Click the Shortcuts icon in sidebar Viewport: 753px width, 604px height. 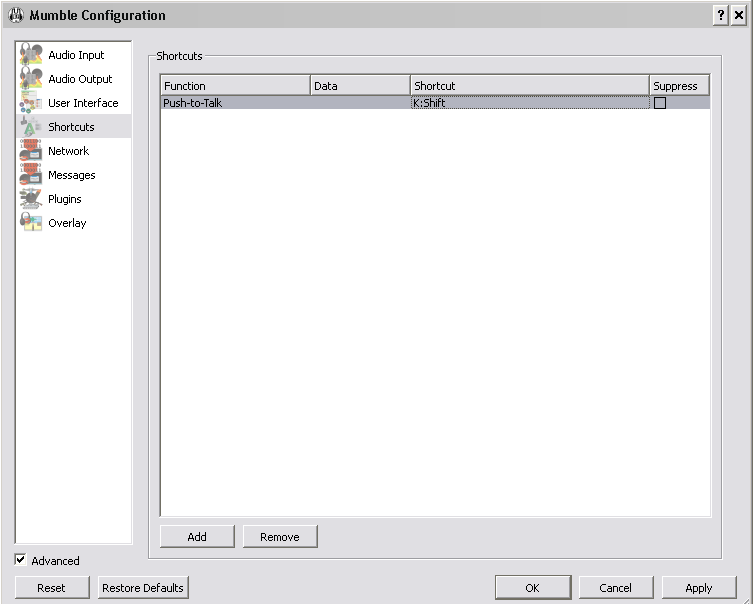tap(31, 126)
